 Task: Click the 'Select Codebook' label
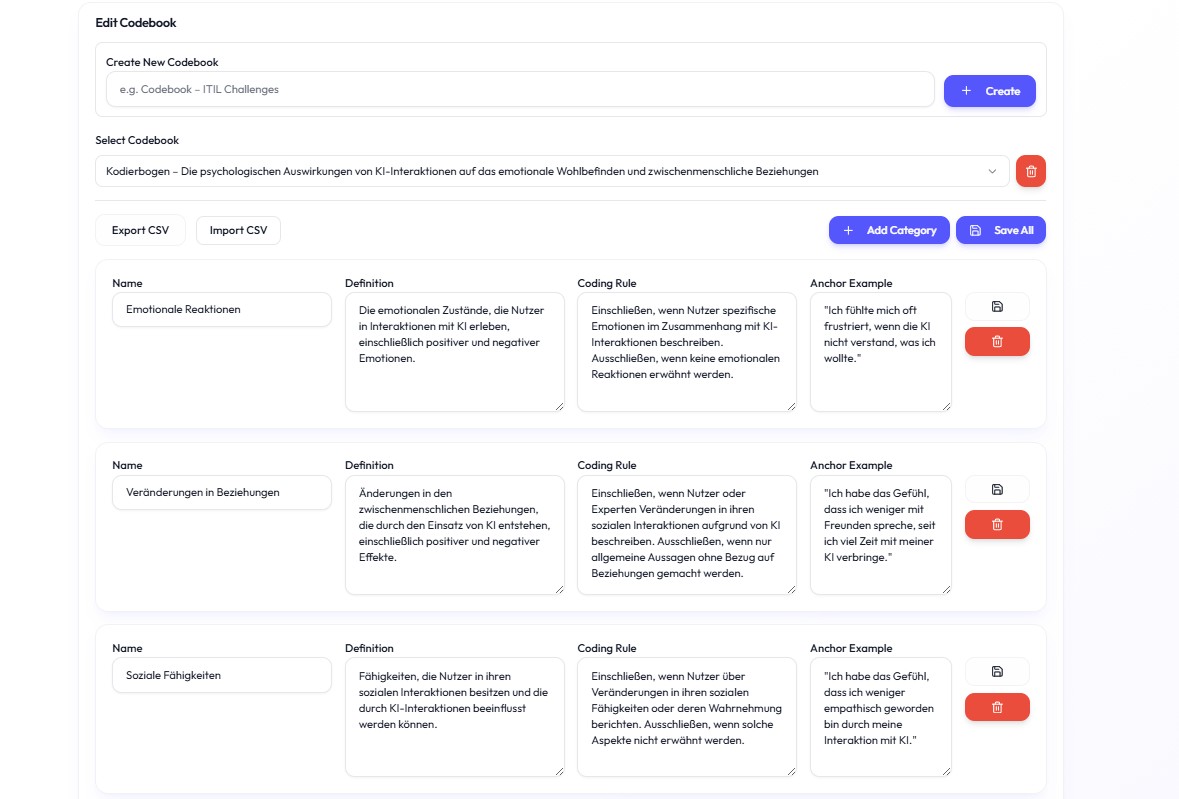tap(137, 141)
